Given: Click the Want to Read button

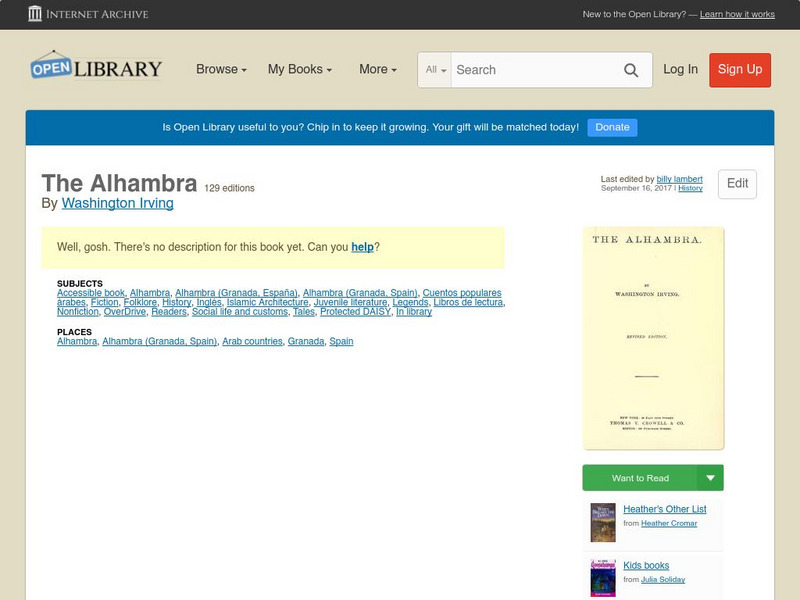Looking at the screenshot, I should 640,478.
